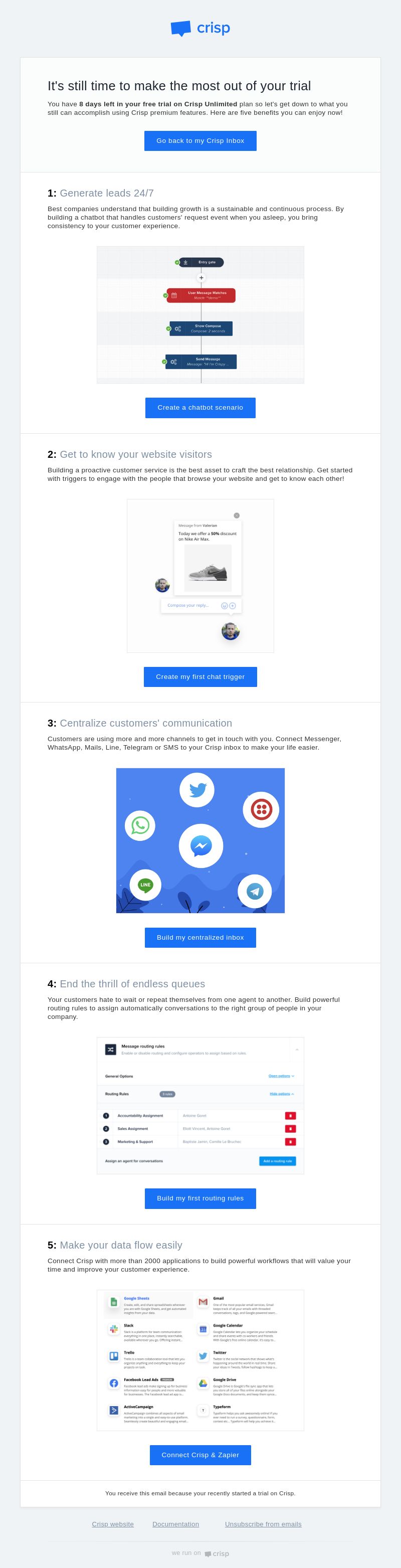The image size is (401, 1568).
Task: Click the plus node under Entry gate
Action: (202, 278)
